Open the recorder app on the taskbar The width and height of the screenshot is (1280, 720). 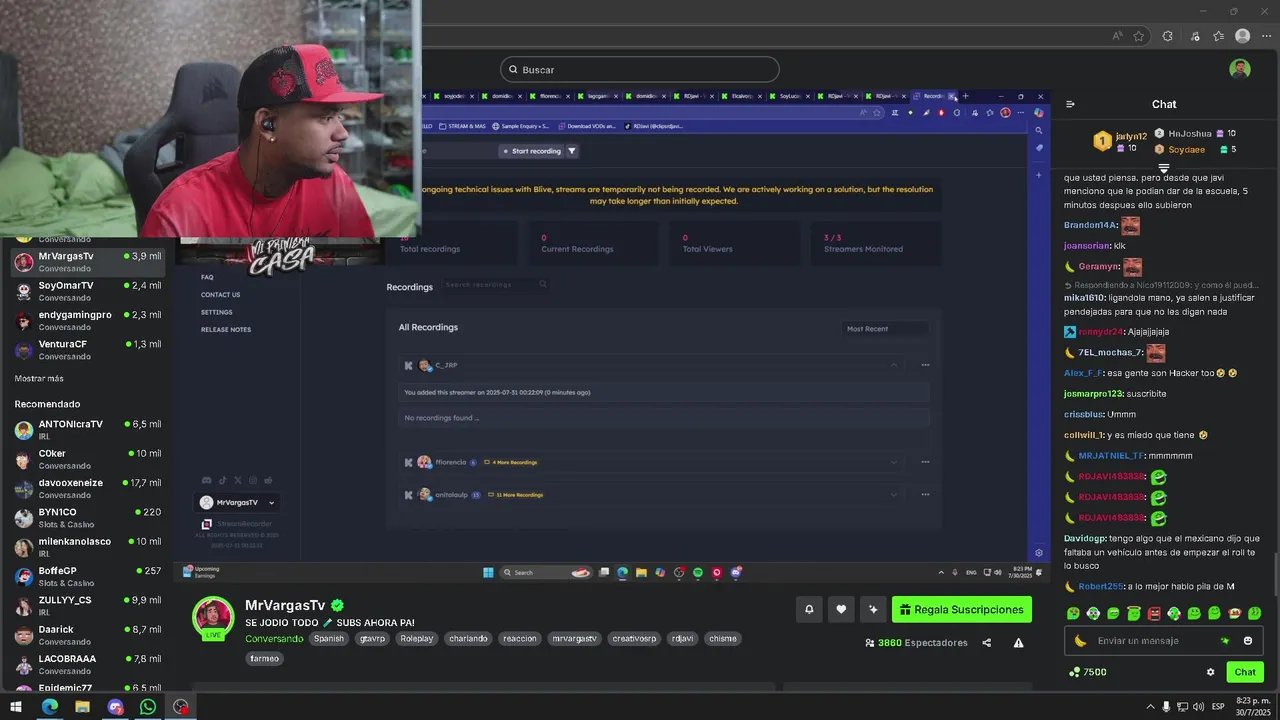tap(181, 707)
